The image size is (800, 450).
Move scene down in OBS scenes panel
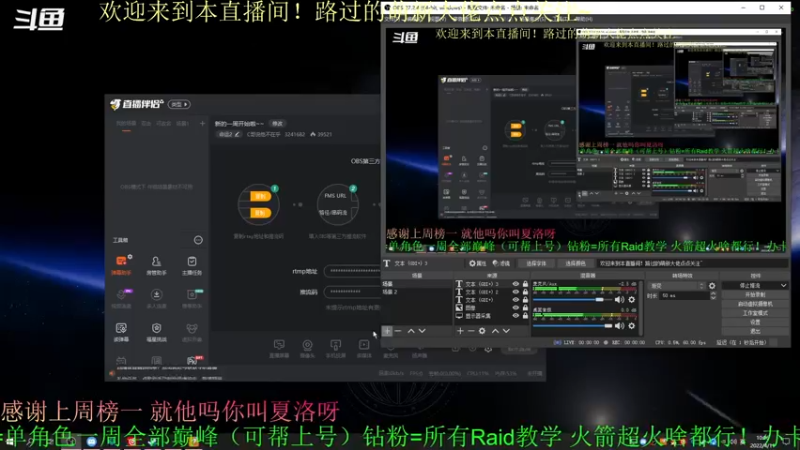tap(422, 331)
